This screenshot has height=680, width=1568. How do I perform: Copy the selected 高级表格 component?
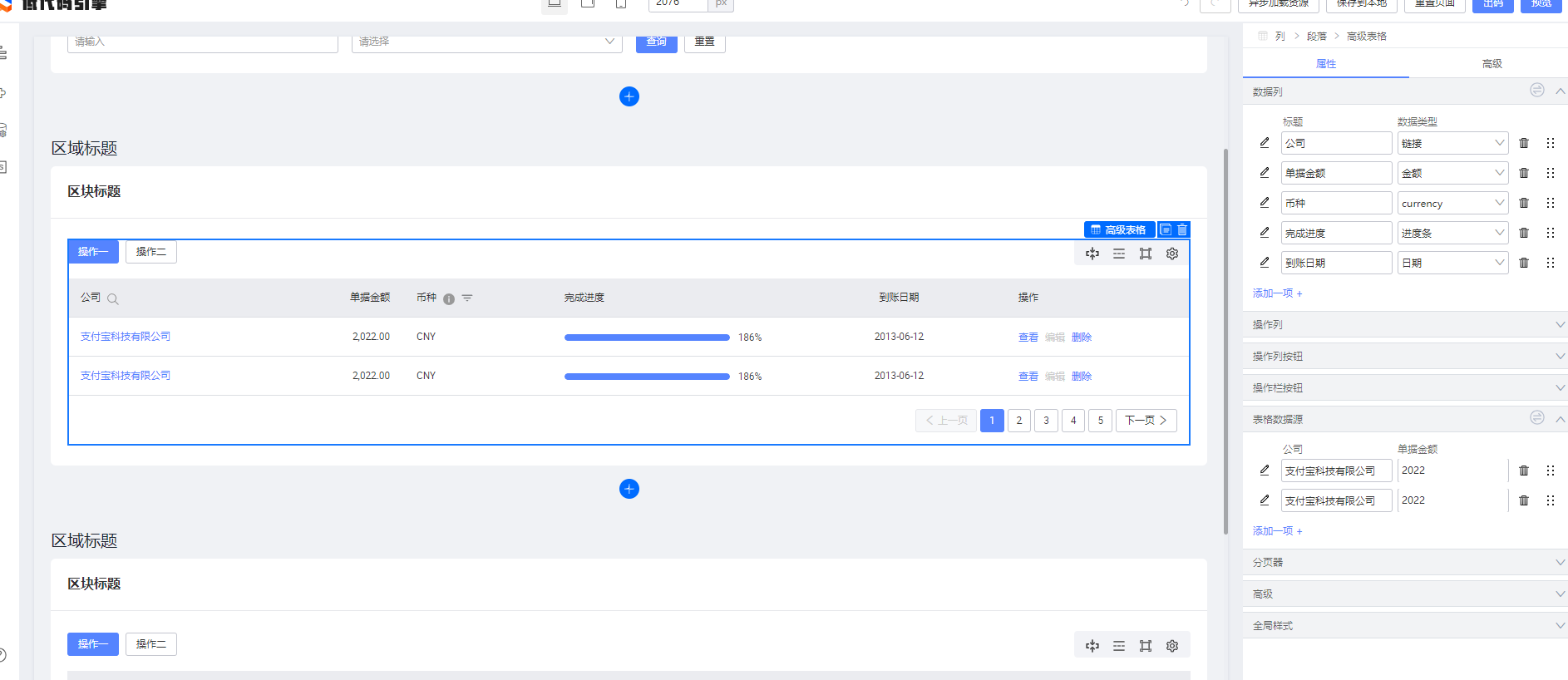pos(1166,229)
